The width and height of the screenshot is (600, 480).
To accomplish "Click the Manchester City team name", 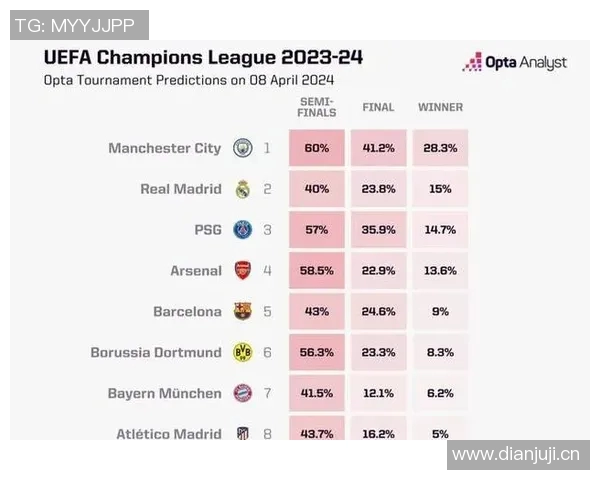I will (164, 148).
